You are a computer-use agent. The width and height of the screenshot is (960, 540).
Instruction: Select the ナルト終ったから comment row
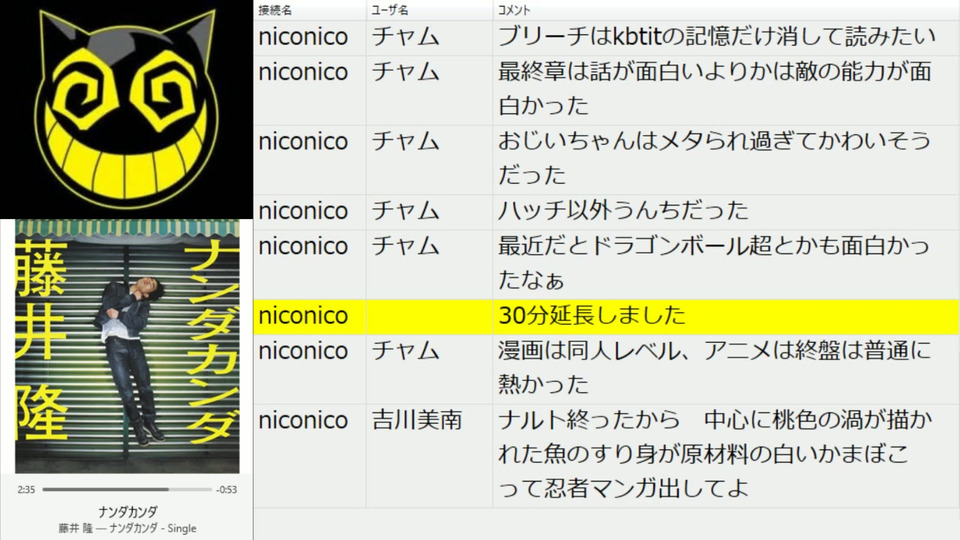point(607,455)
